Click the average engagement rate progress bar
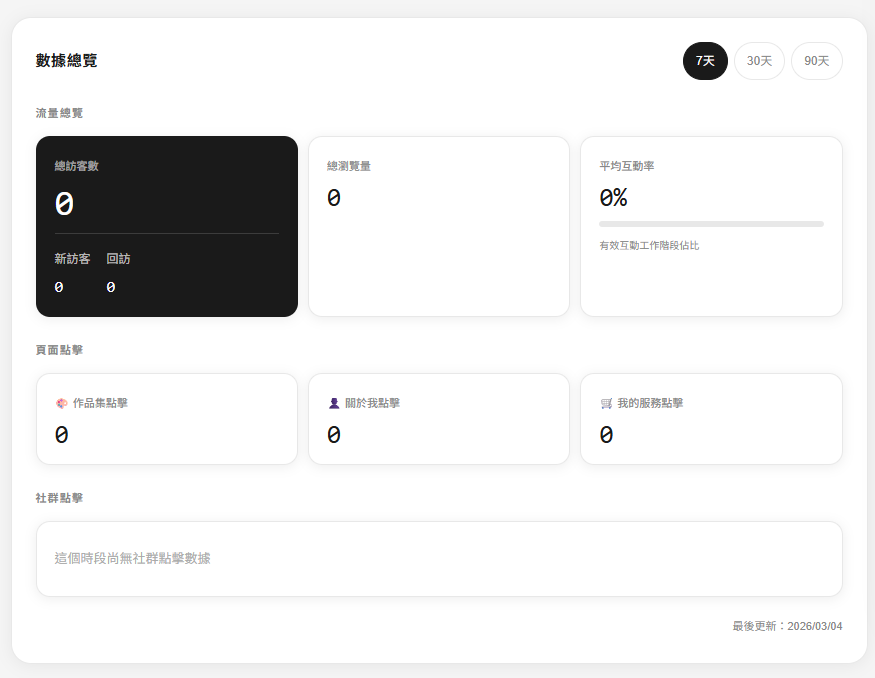Viewport: 875px width, 678px height. (710, 224)
